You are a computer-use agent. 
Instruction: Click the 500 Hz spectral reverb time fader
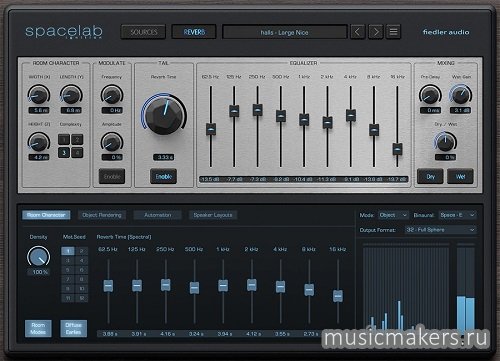click(194, 288)
